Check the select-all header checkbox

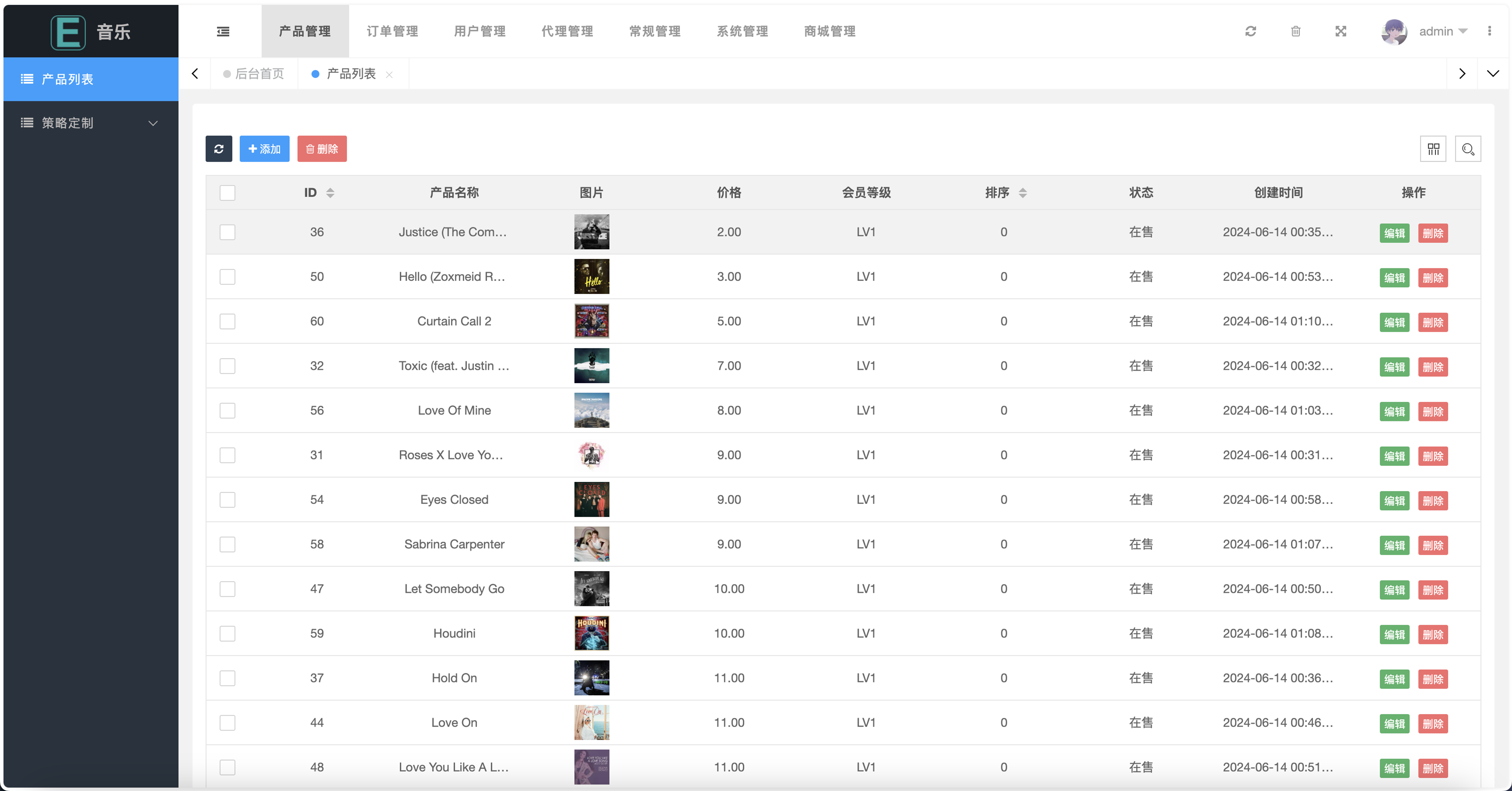click(227, 193)
